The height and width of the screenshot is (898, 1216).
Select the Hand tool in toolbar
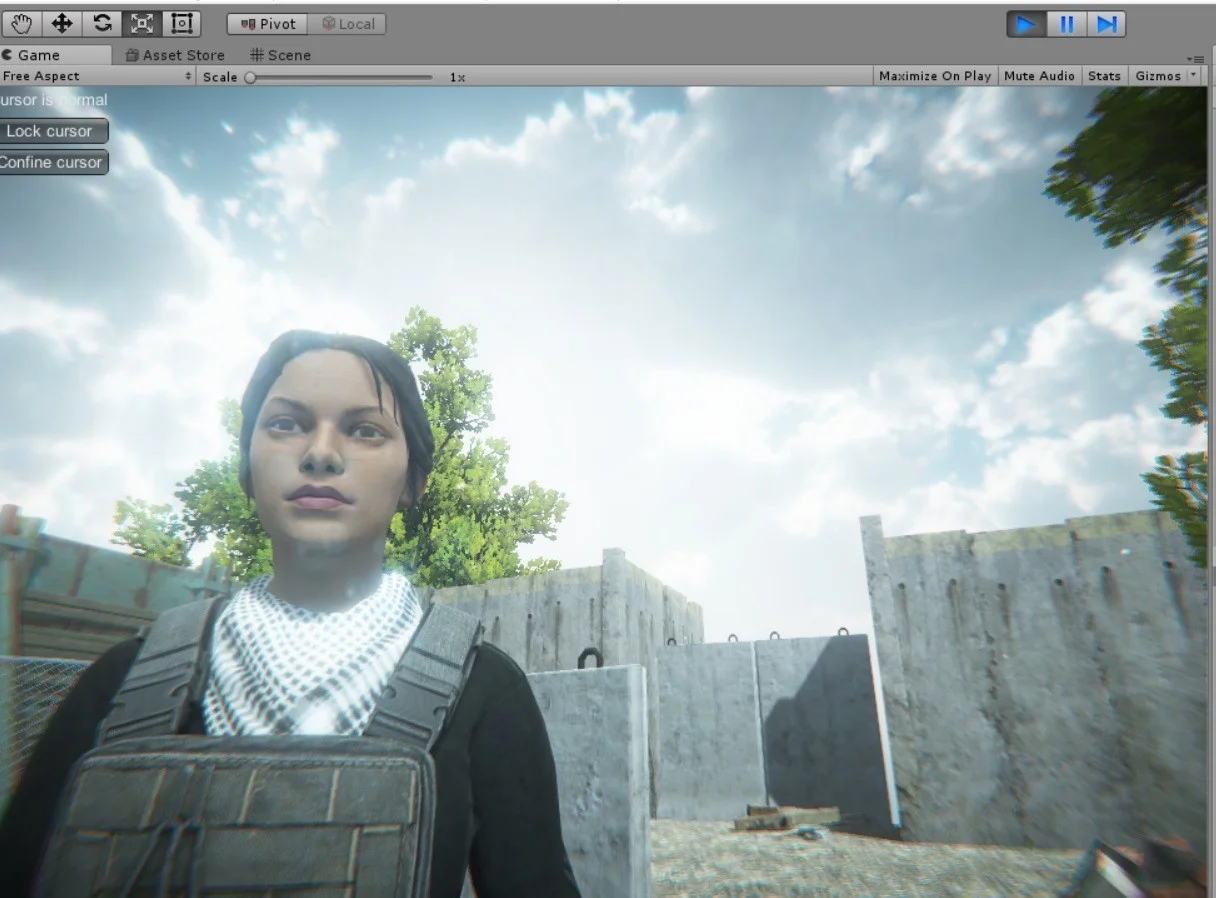(x=22, y=24)
